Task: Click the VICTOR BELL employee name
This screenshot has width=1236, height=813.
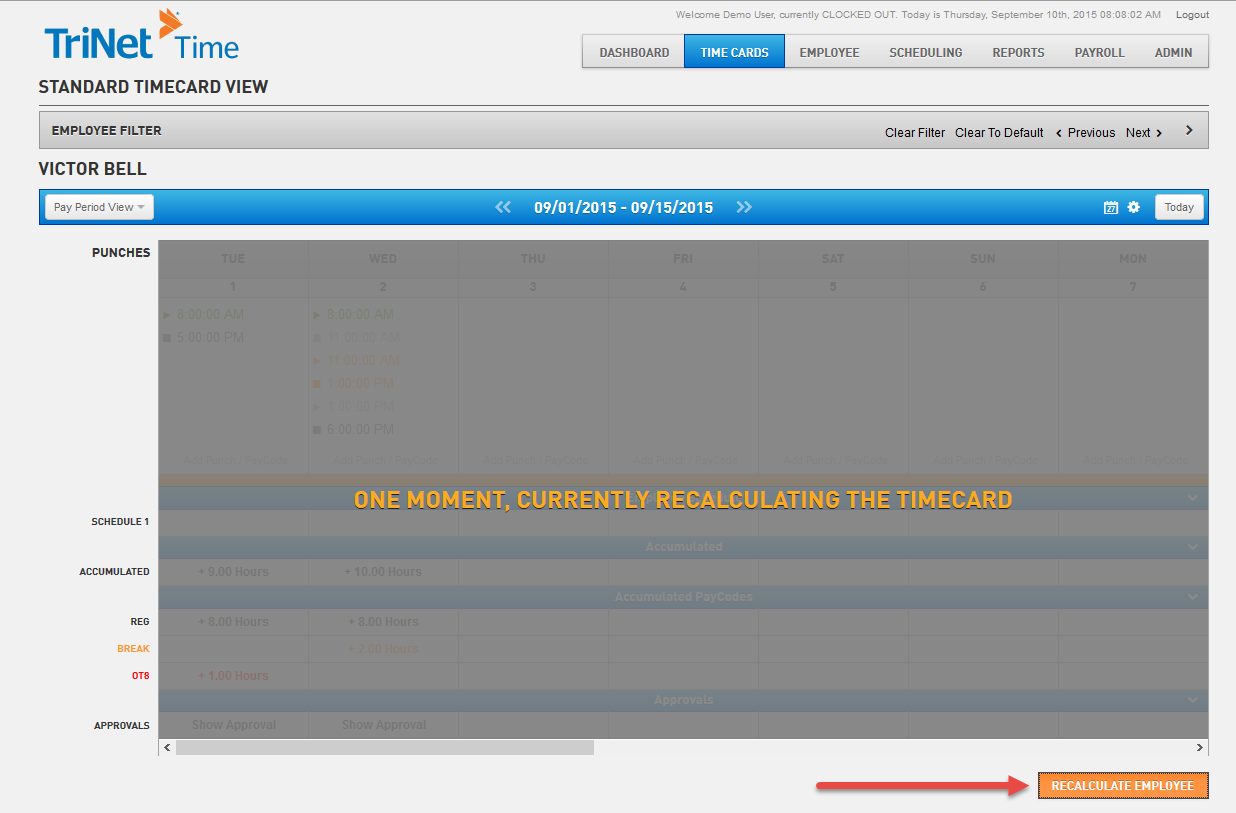Action: 93,169
